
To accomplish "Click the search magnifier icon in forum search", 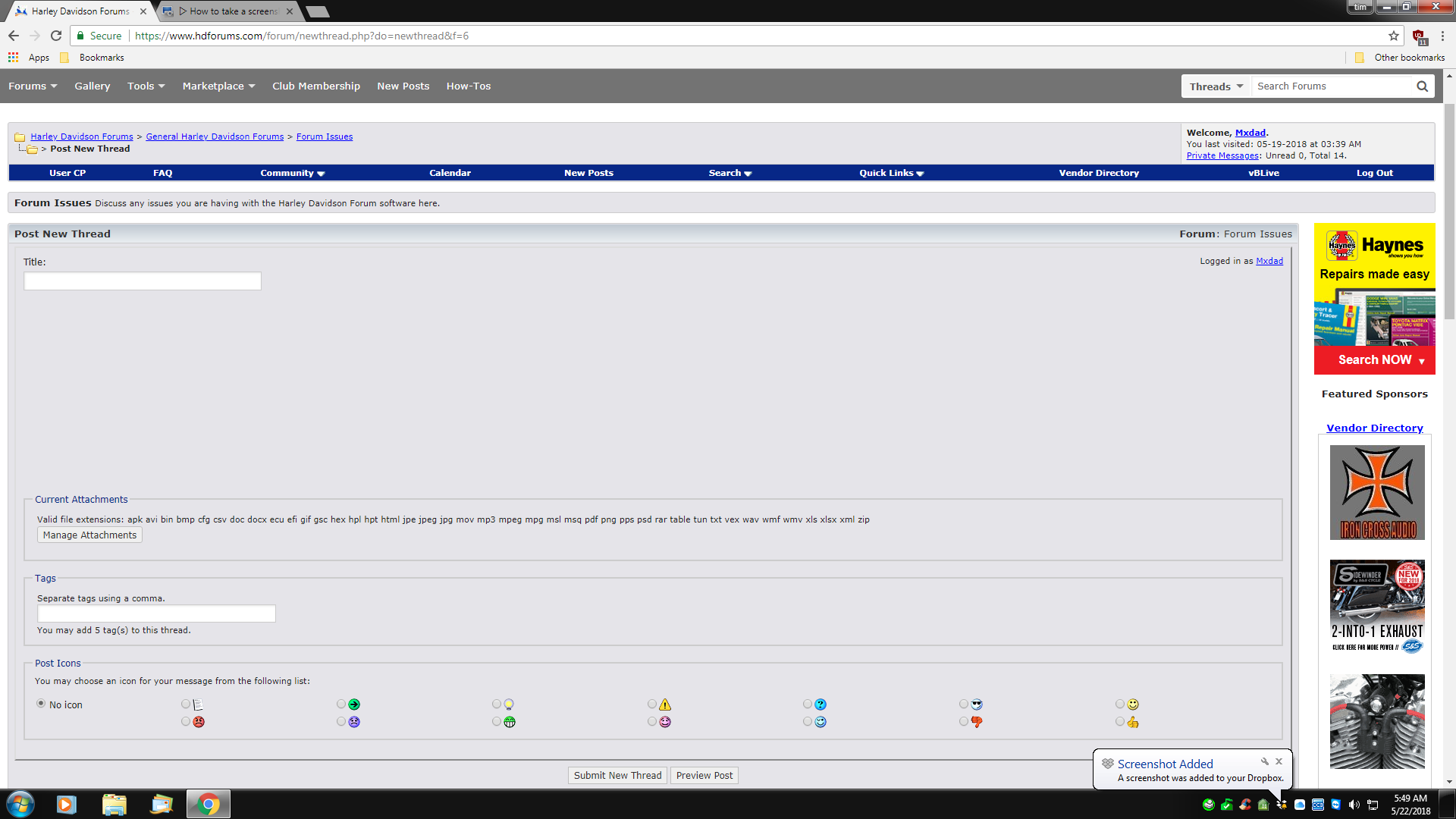I will (1422, 86).
